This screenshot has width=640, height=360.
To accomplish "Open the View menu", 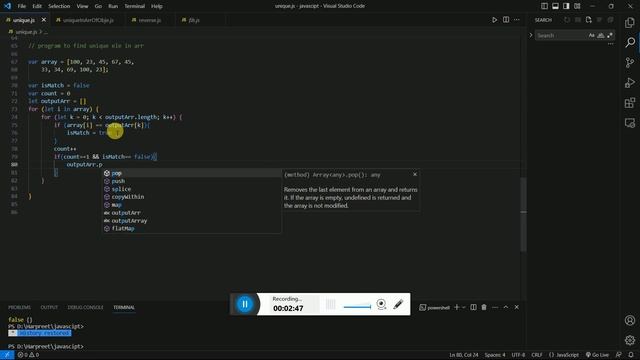I will pyautogui.click(x=82, y=6).
